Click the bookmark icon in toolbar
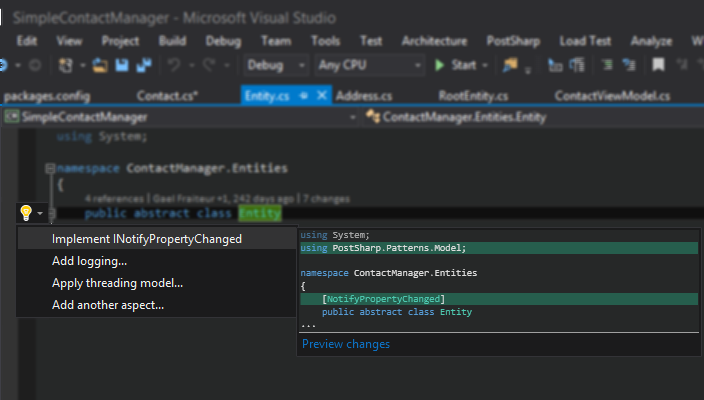Image resolution: width=704 pixels, height=400 pixels. 658,65
